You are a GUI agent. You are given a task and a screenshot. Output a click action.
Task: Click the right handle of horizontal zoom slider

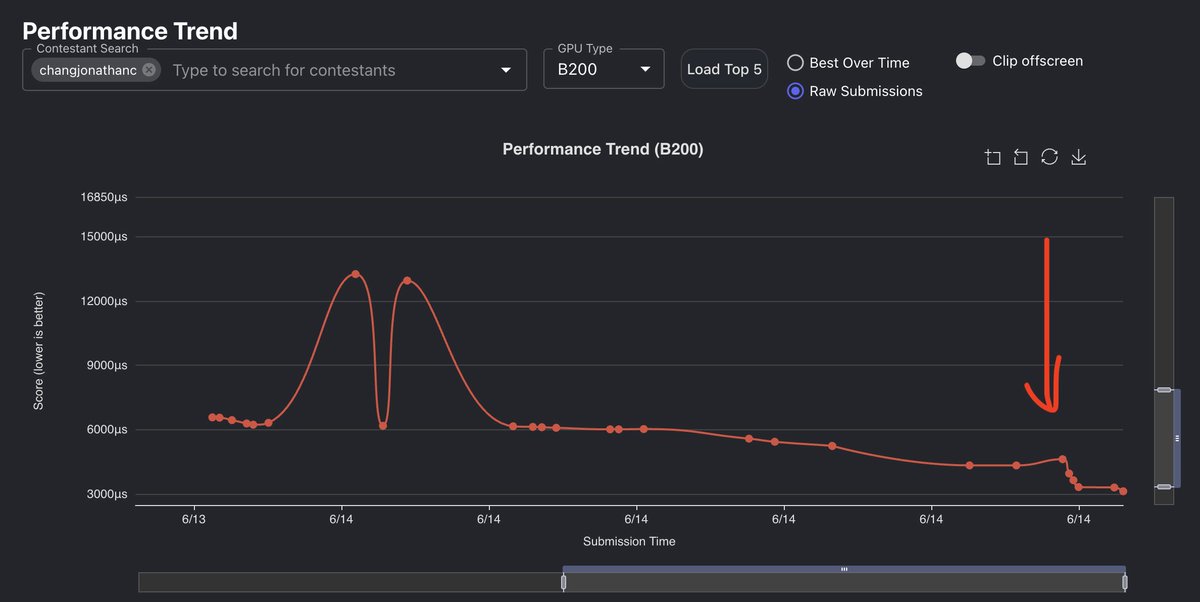pos(1125,582)
